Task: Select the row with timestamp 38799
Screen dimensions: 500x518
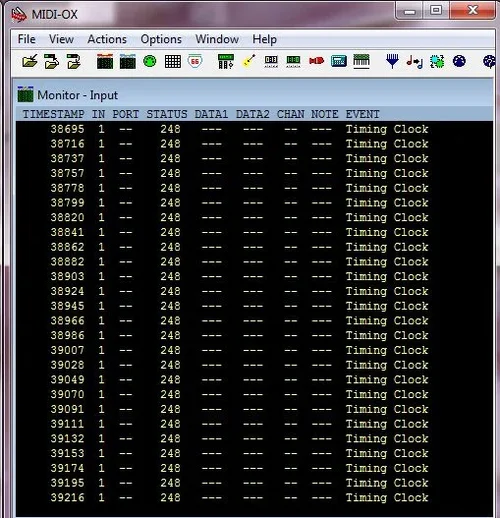Action: pos(254,203)
